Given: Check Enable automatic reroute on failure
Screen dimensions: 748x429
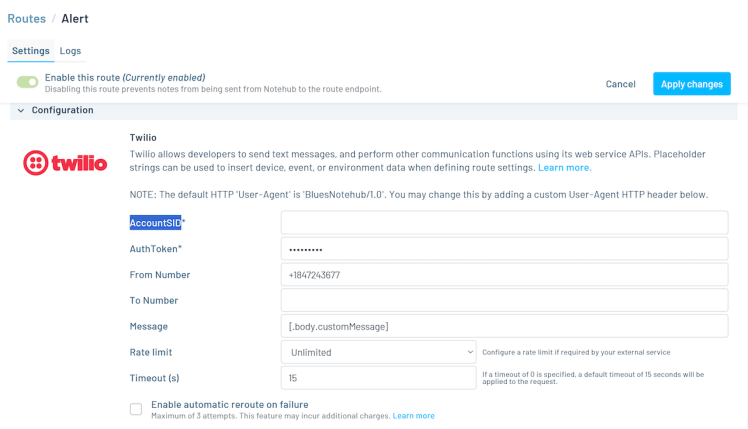Looking at the screenshot, I should tap(136, 409).
